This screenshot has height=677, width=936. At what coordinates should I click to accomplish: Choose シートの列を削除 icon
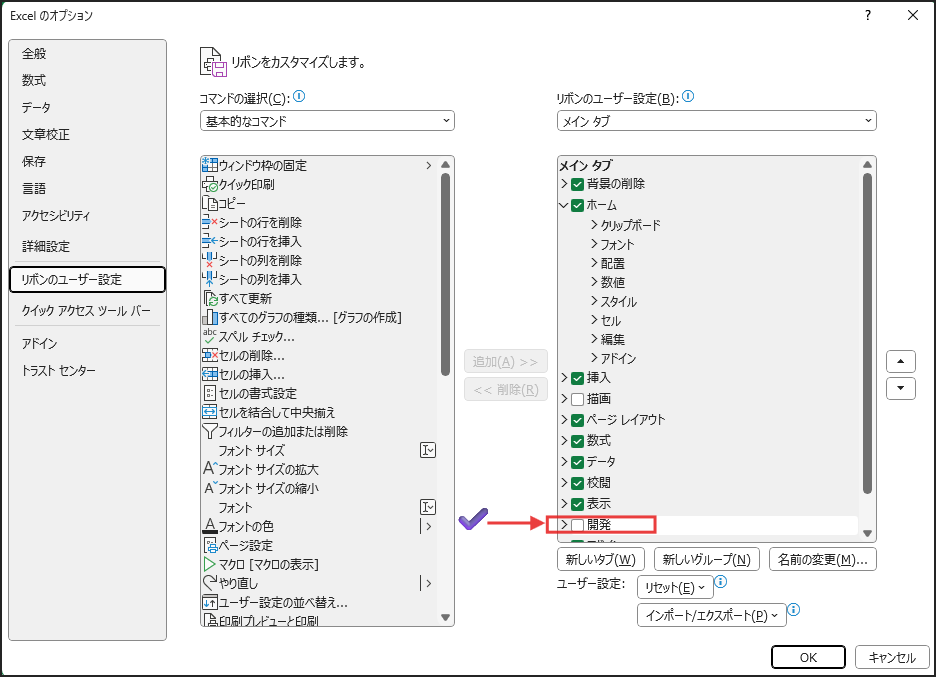point(210,260)
